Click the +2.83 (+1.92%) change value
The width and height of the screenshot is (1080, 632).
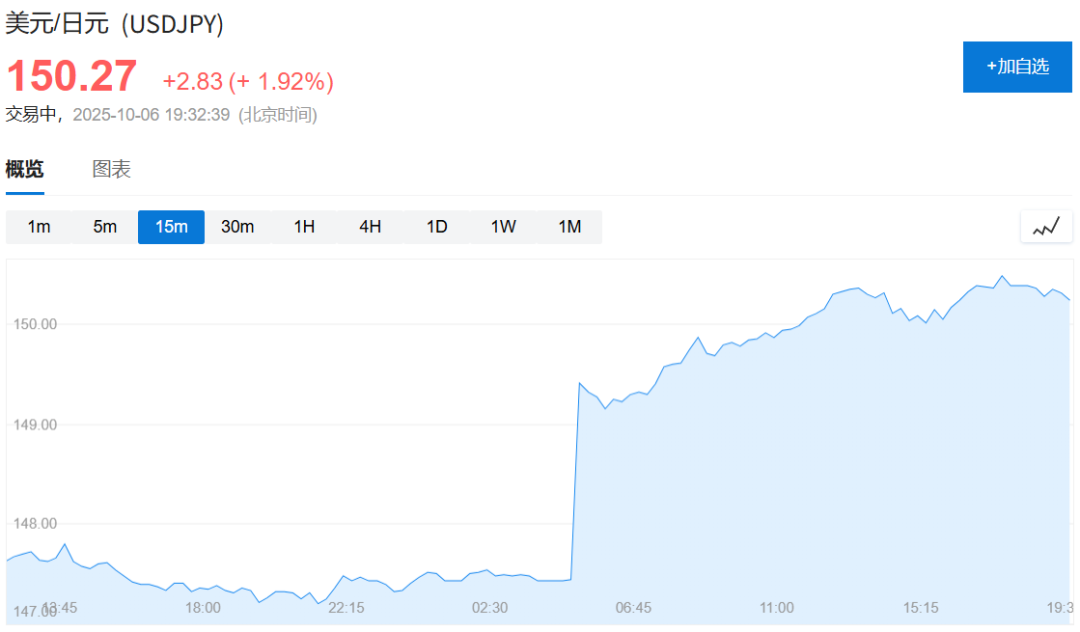(248, 81)
